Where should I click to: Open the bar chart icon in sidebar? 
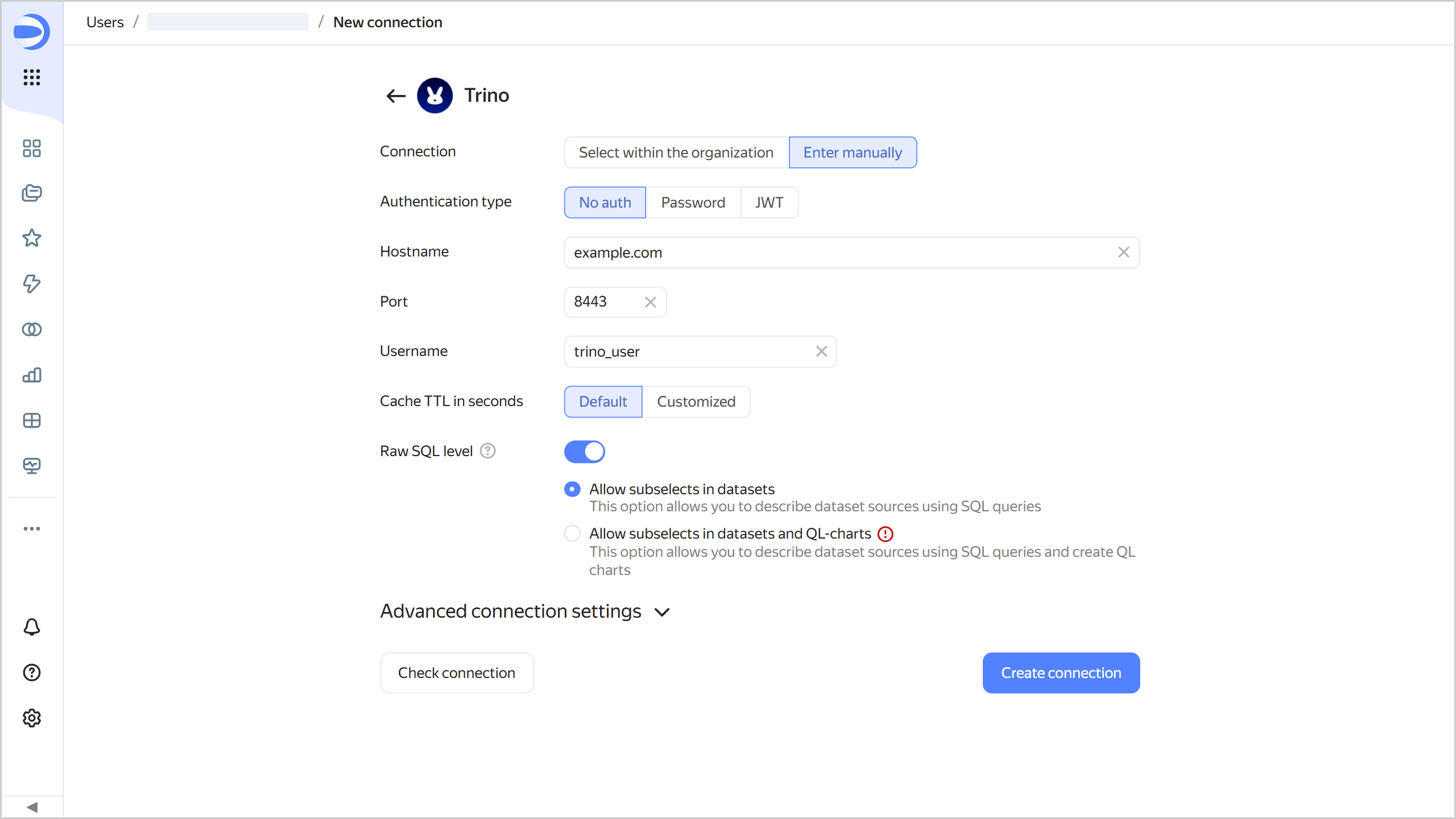coord(32,375)
